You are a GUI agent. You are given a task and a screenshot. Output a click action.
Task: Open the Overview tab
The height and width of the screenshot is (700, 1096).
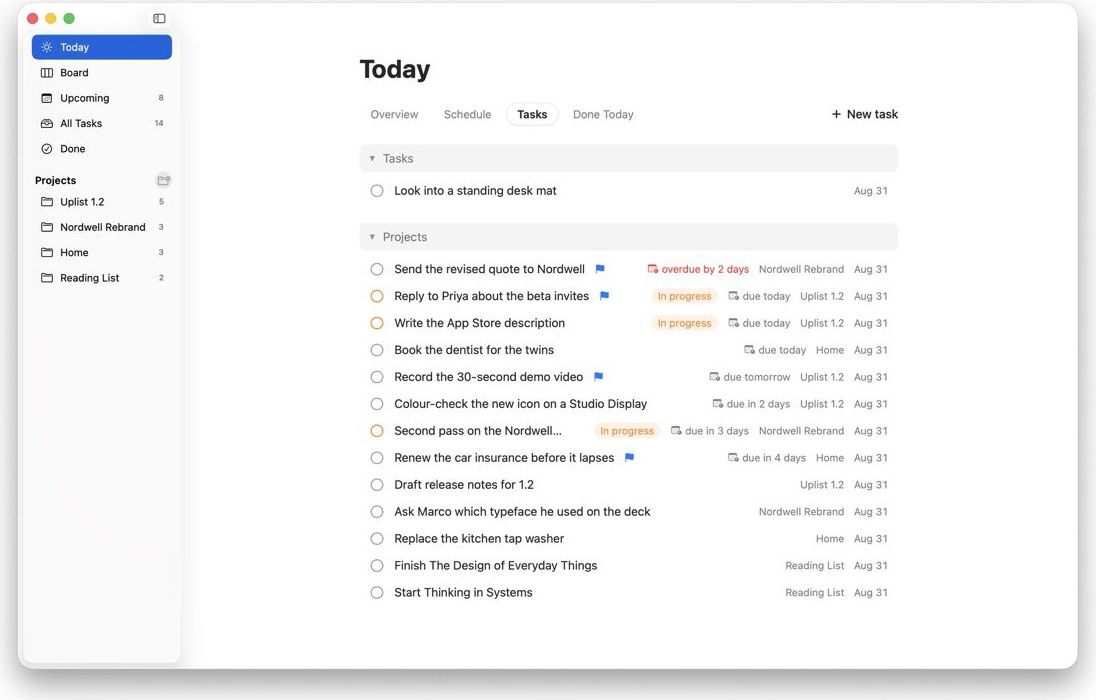pos(394,114)
